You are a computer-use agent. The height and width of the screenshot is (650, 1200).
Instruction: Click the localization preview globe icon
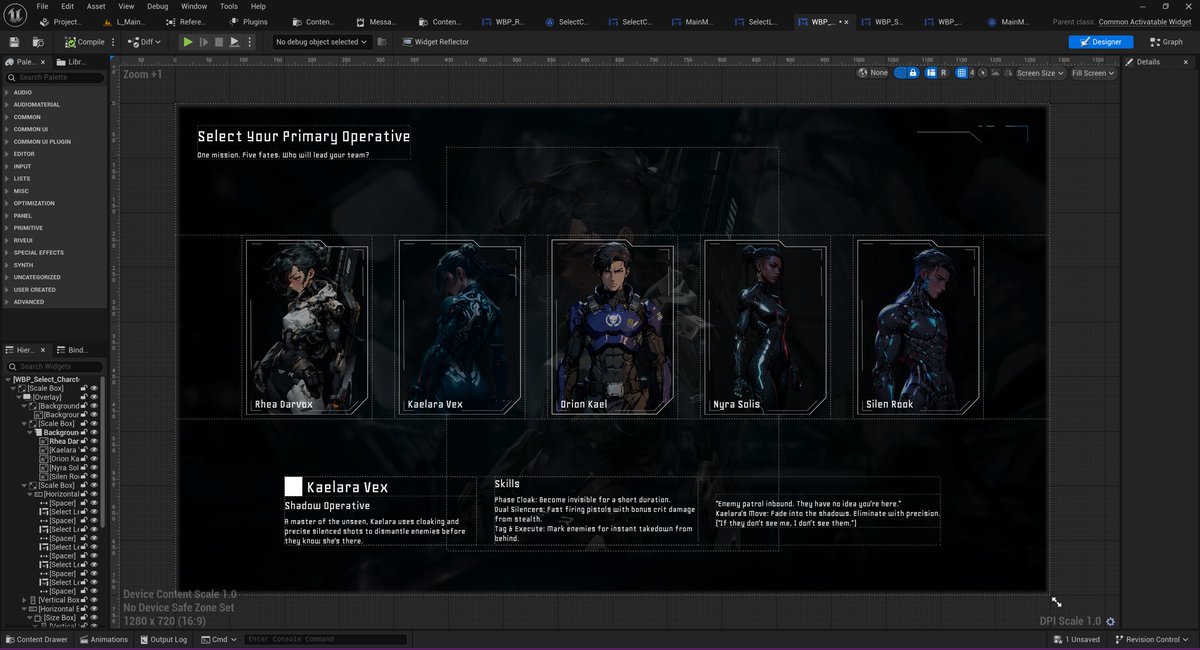click(865, 73)
